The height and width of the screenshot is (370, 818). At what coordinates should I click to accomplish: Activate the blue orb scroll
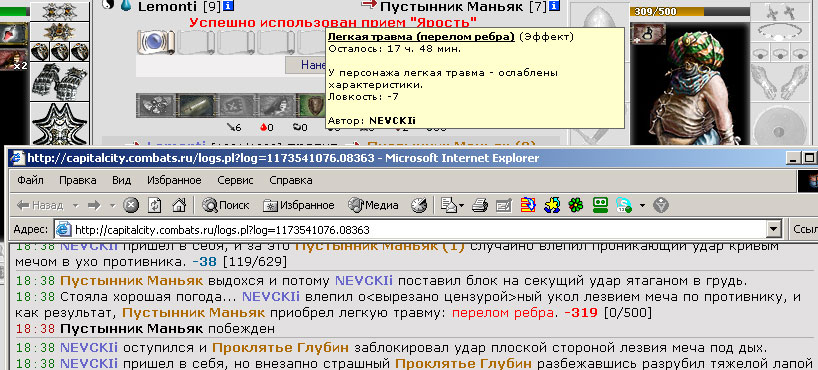[x=156, y=43]
